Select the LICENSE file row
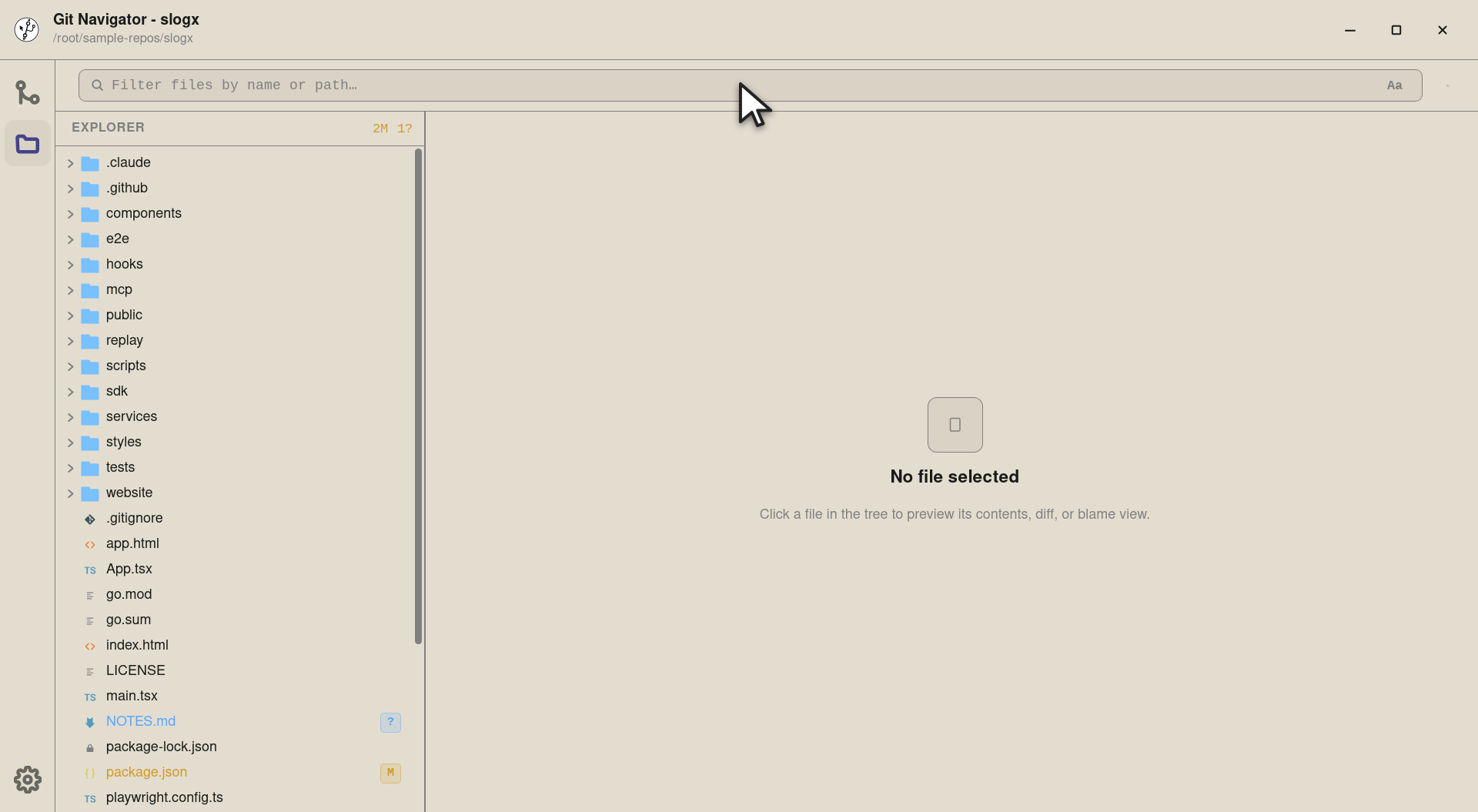 [x=235, y=670]
